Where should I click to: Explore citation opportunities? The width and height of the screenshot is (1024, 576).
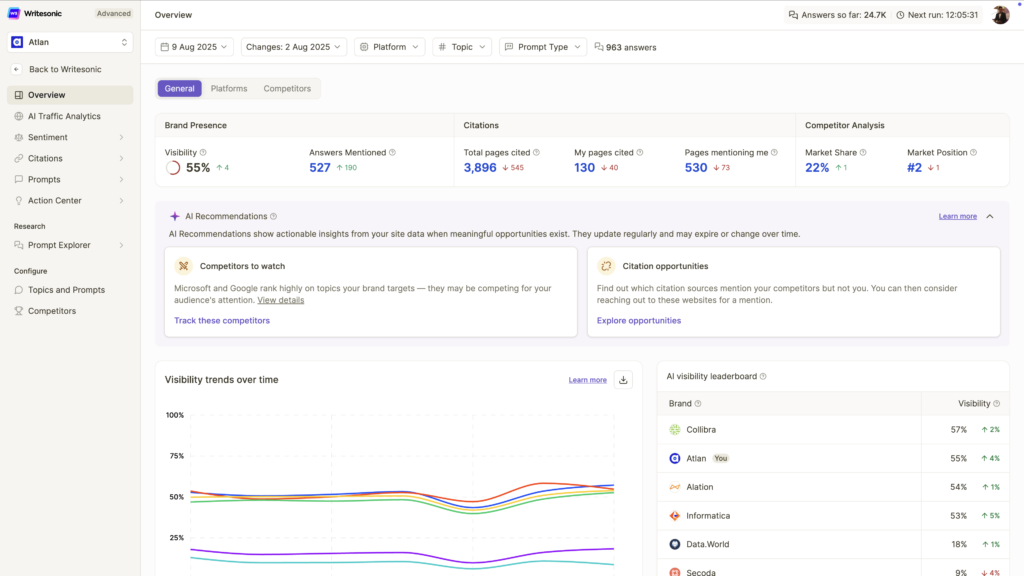click(x=639, y=320)
